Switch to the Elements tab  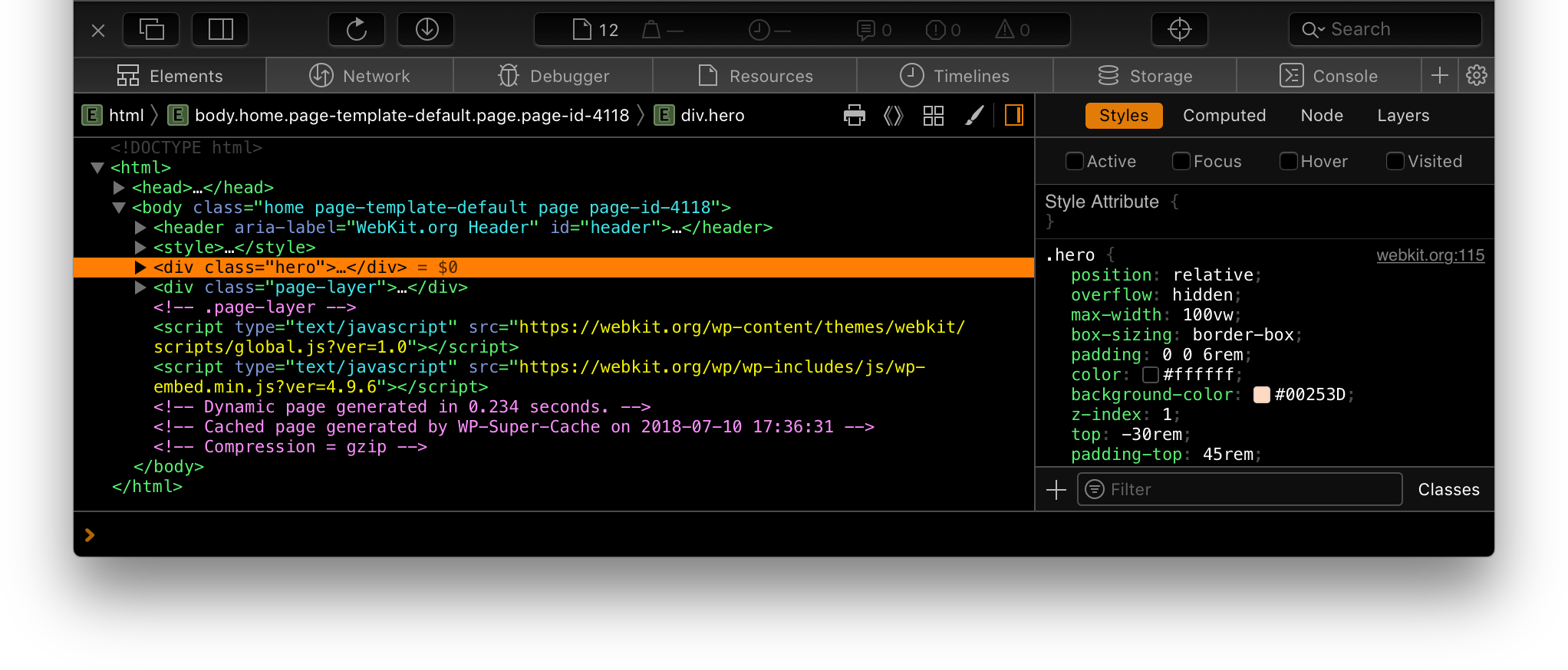click(x=170, y=76)
